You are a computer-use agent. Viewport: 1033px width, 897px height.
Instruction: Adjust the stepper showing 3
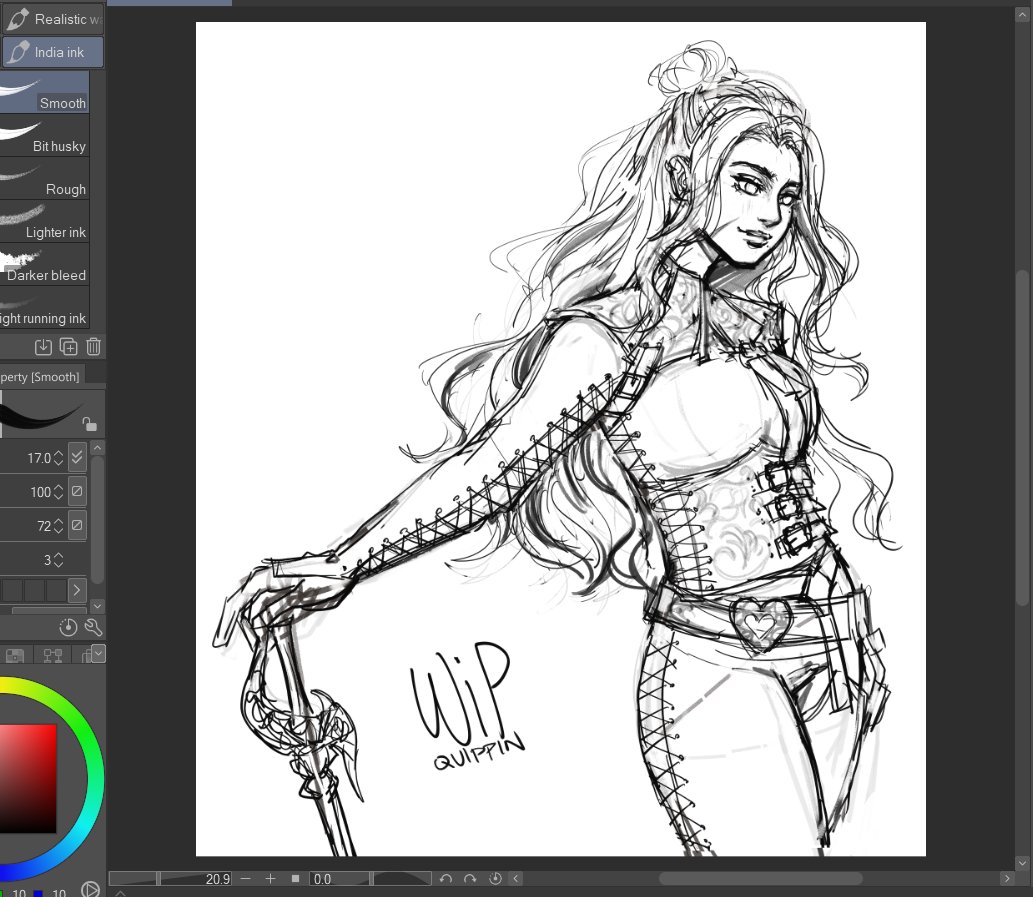pos(59,560)
